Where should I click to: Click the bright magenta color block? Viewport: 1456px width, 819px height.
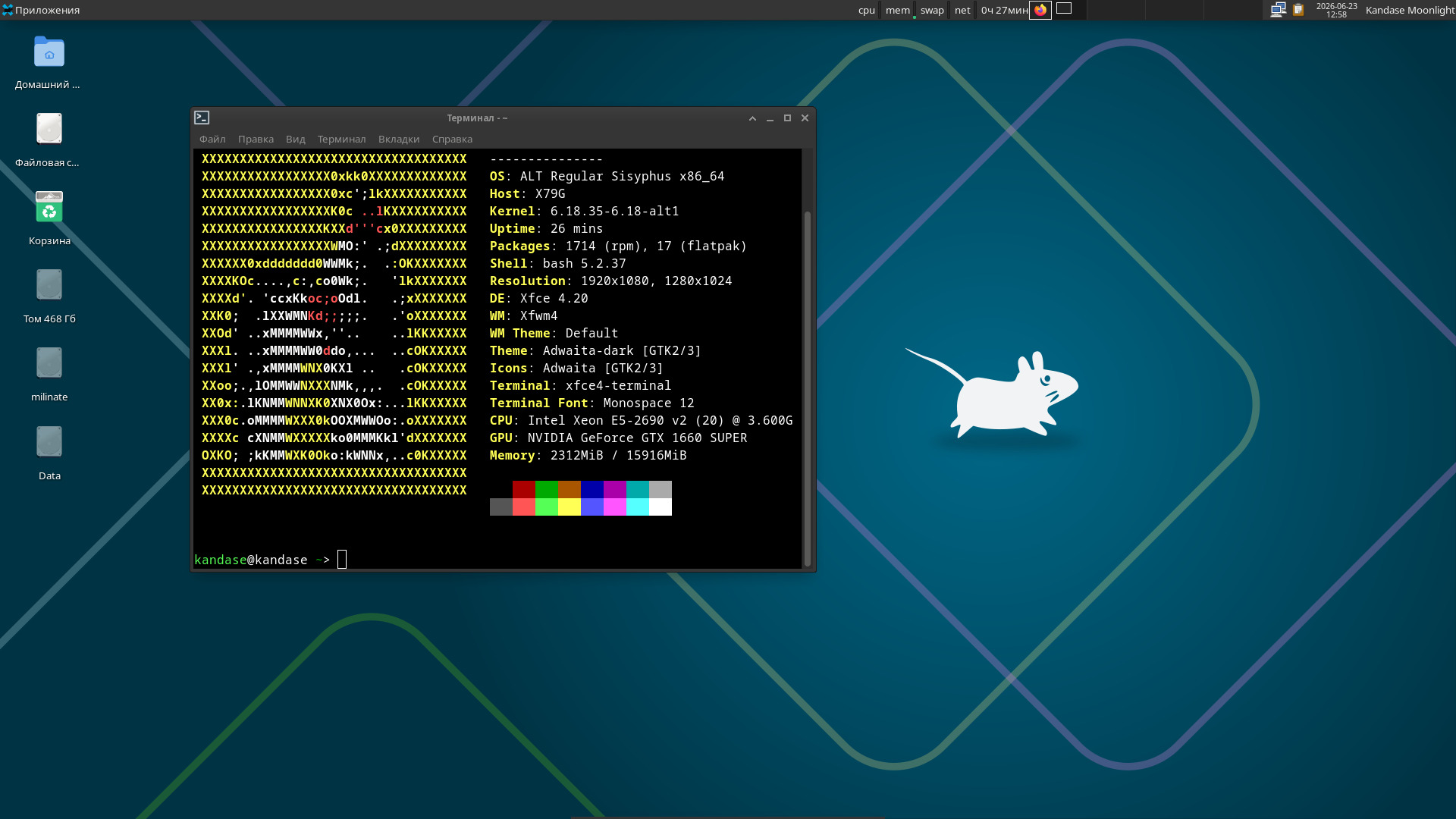(x=615, y=507)
